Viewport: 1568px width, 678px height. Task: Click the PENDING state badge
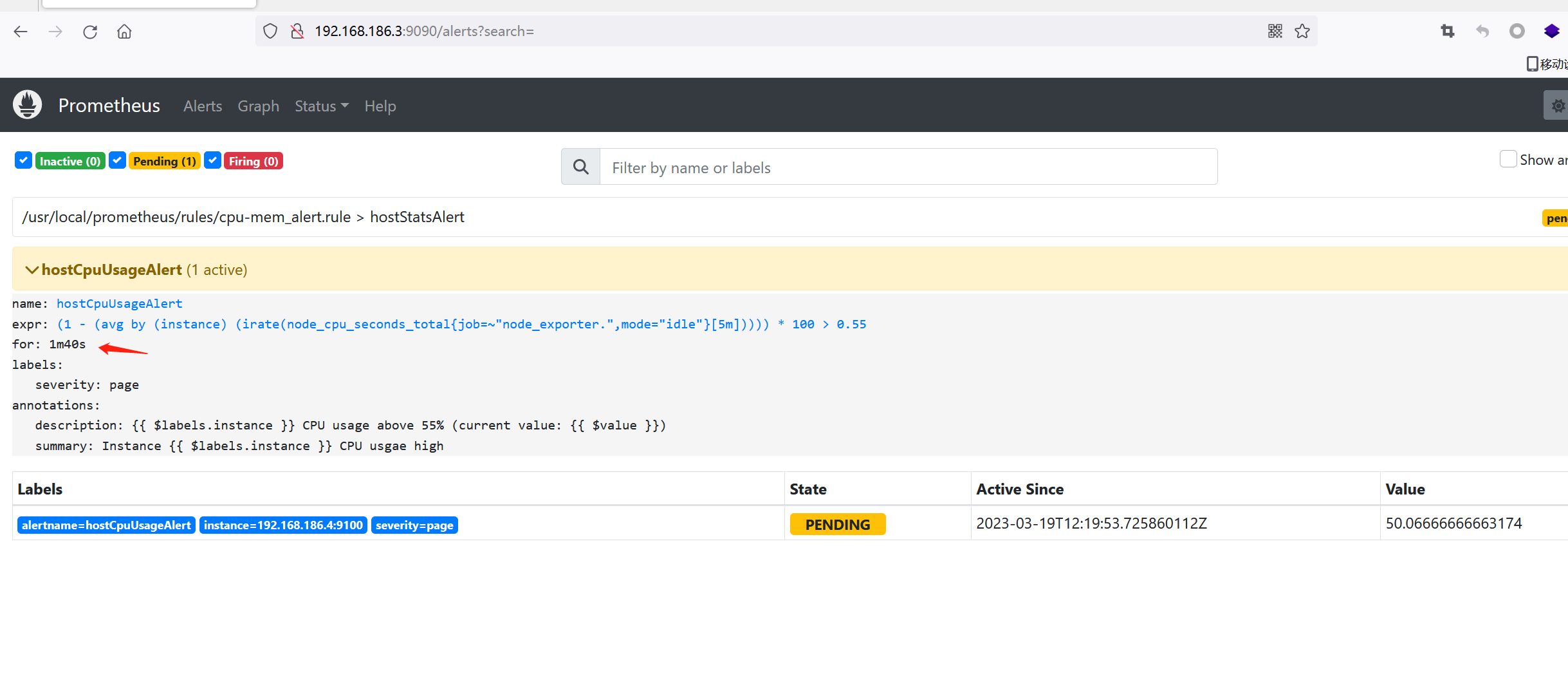pos(838,525)
